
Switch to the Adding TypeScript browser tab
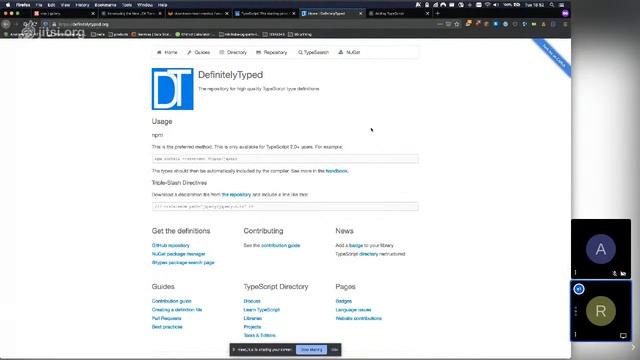tap(399, 13)
